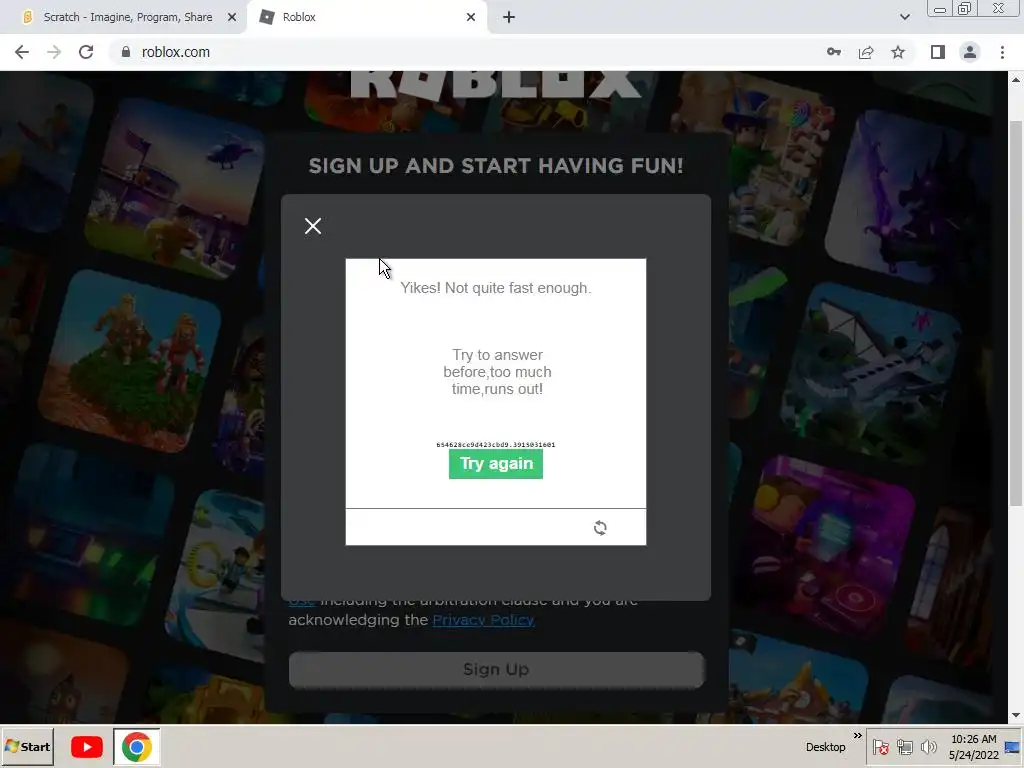This screenshot has width=1024, height=768.
Task: Go forward to the next page
Action: [54, 52]
